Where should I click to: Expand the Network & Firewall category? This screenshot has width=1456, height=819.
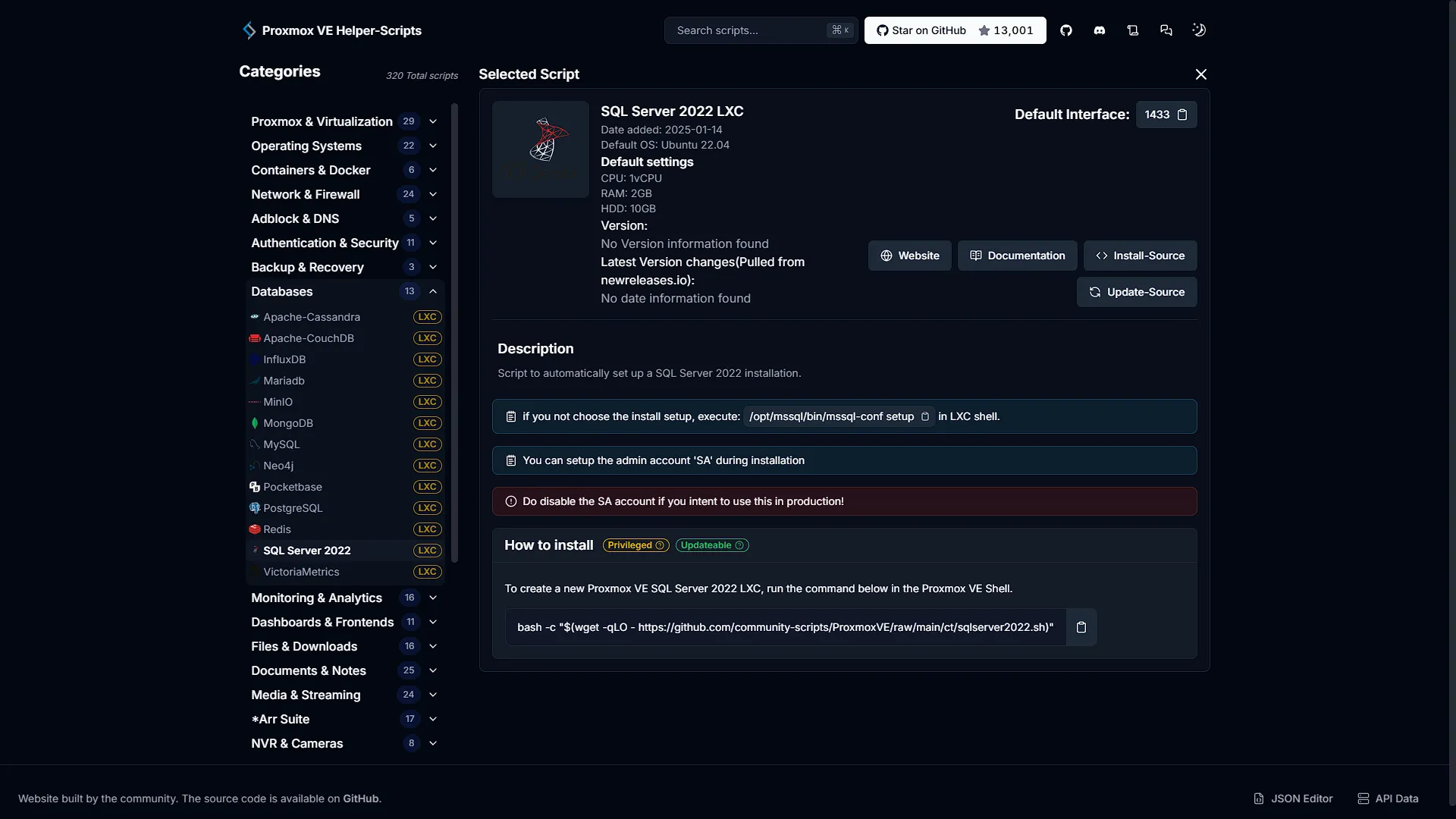click(345, 194)
